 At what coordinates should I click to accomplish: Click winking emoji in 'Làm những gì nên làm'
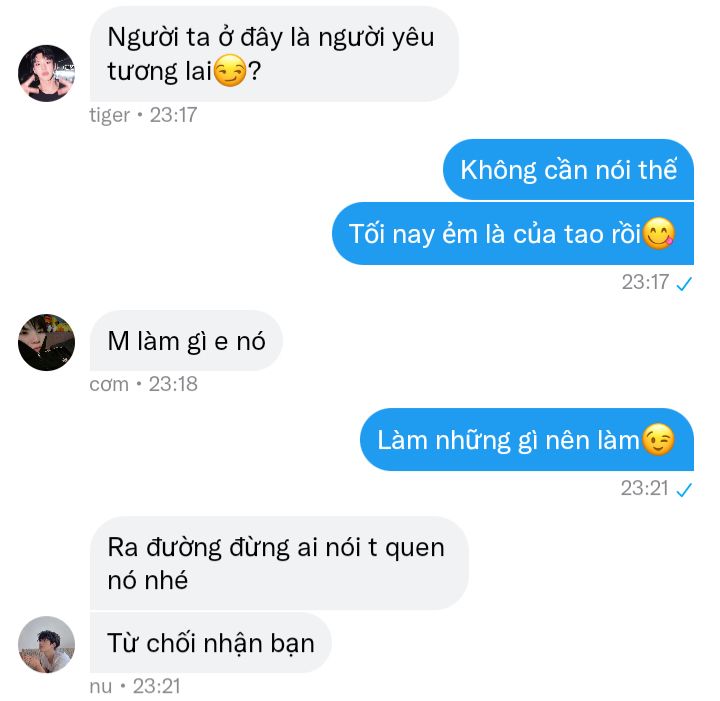coord(659,440)
